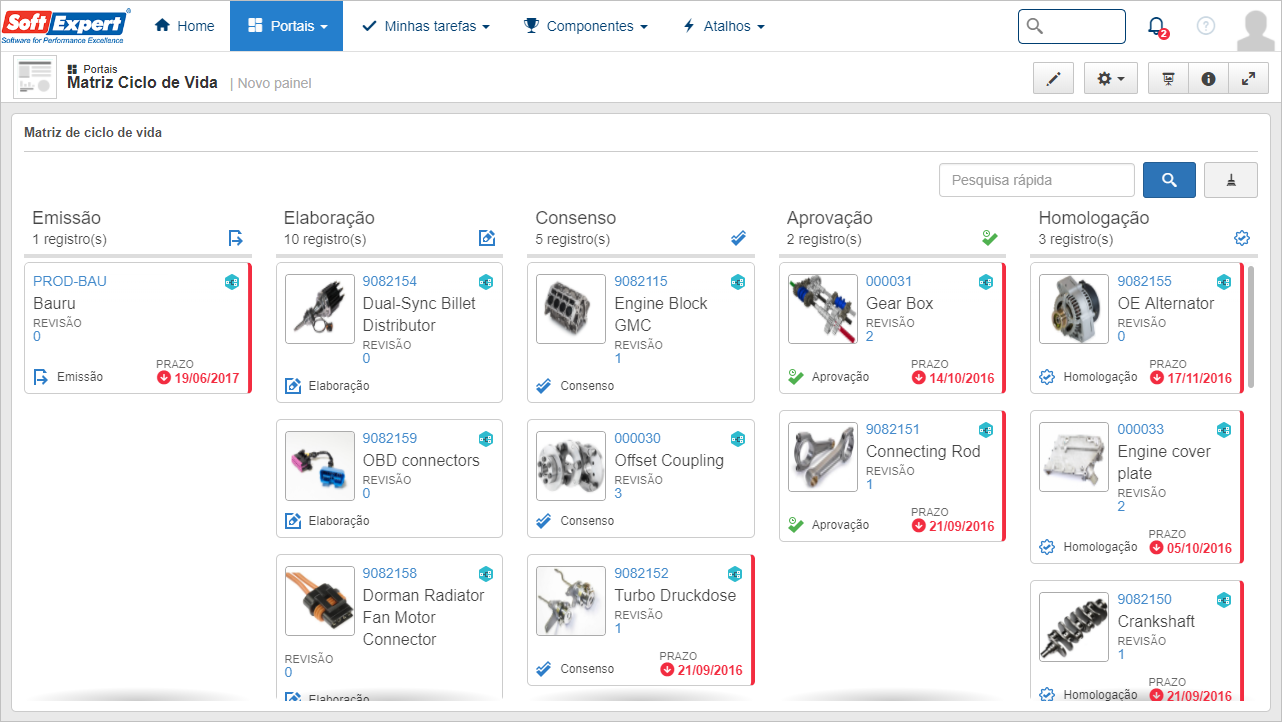This screenshot has height=722, width=1282.
Task: Open record link 9082158
Action: pos(390,573)
